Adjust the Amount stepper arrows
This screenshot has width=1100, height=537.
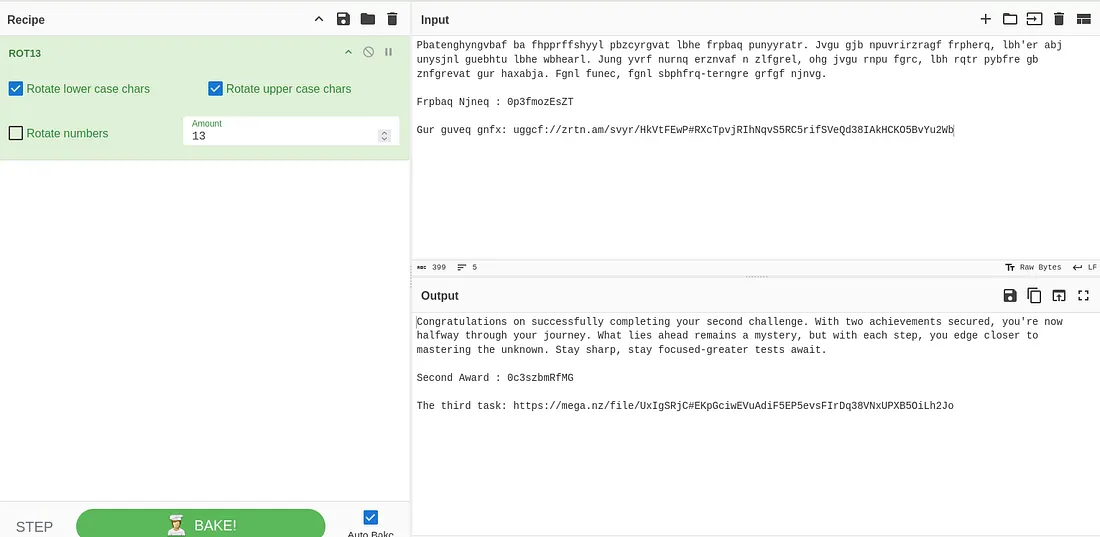click(x=384, y=135)
